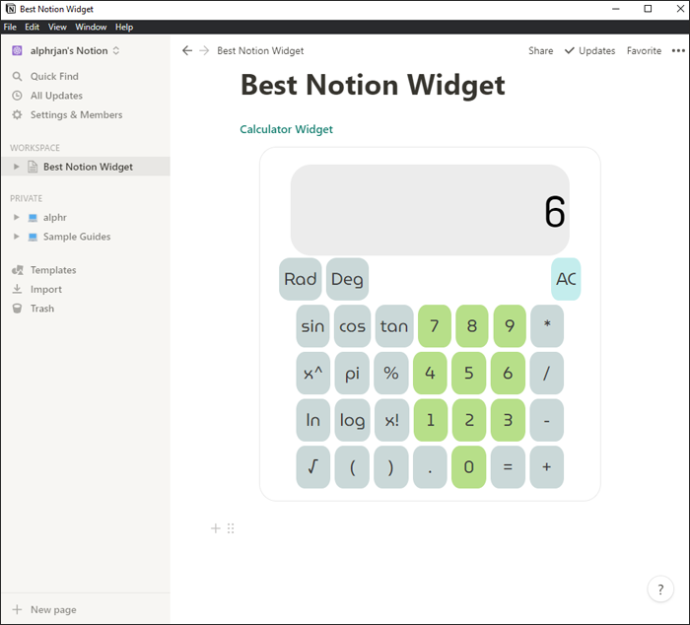The image size is (690, 625).
Task: Expand the Best Notion Widget tree arrow
Action: pyautogui.click(x=16, y=167)
